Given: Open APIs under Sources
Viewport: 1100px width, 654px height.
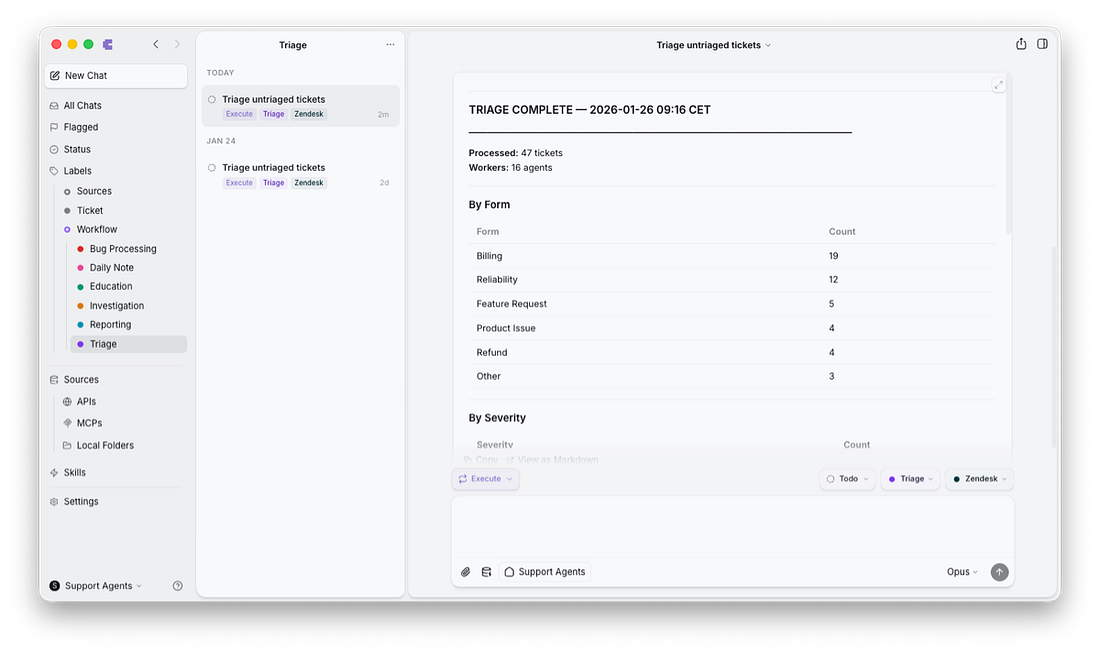Looking at the screenshot, I should coord(86,401).
